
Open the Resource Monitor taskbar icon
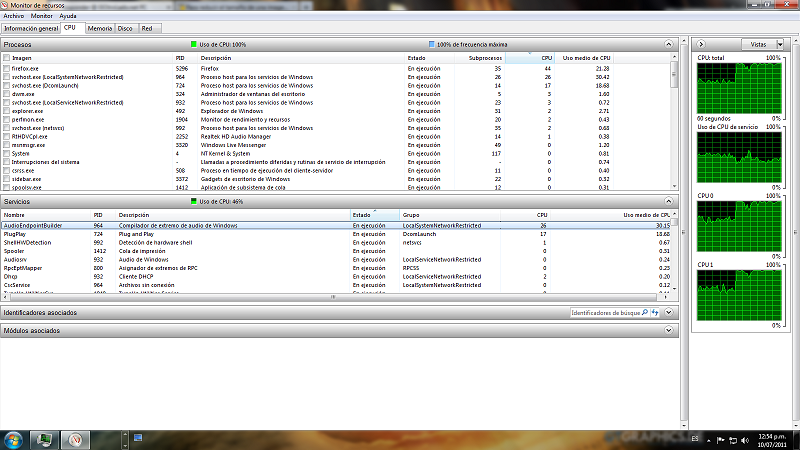pyautogui.click(x=44, y=440)
